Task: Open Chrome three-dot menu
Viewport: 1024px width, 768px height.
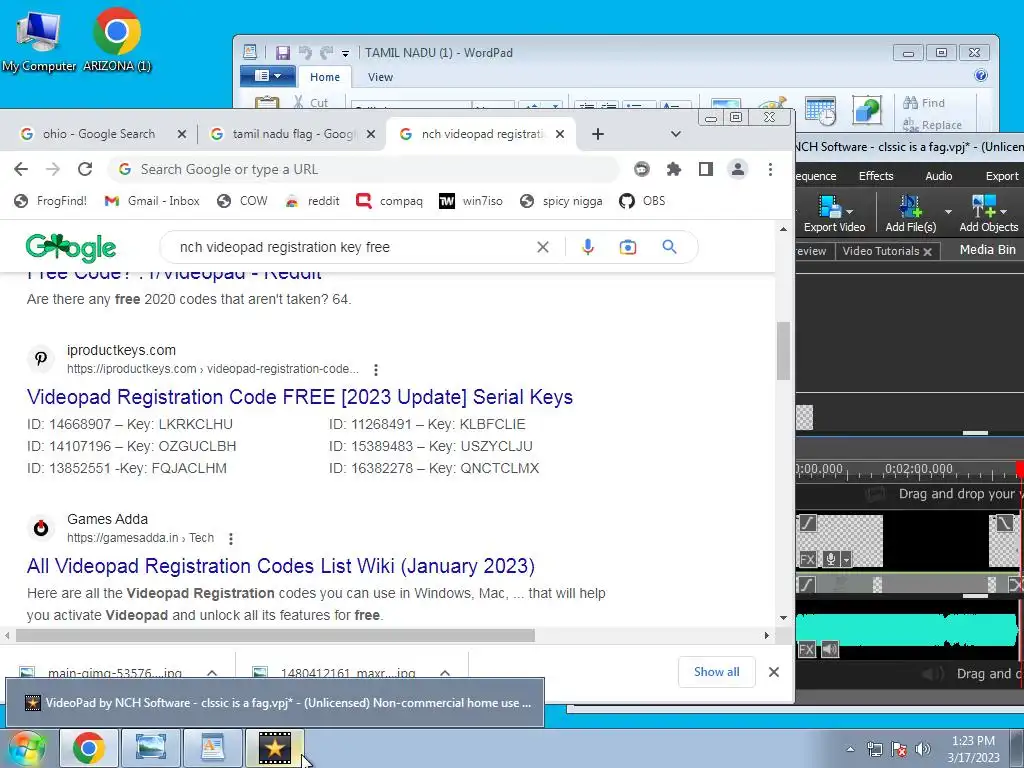Action: click(x=771, y=169)
